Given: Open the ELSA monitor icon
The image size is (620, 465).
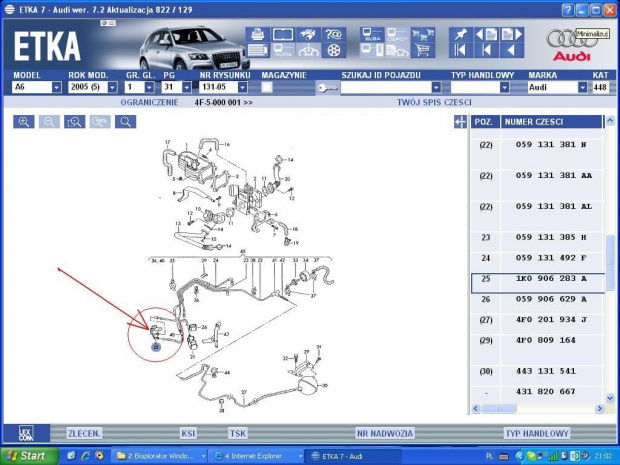Looking at the screenshot, I should point(372,34).
